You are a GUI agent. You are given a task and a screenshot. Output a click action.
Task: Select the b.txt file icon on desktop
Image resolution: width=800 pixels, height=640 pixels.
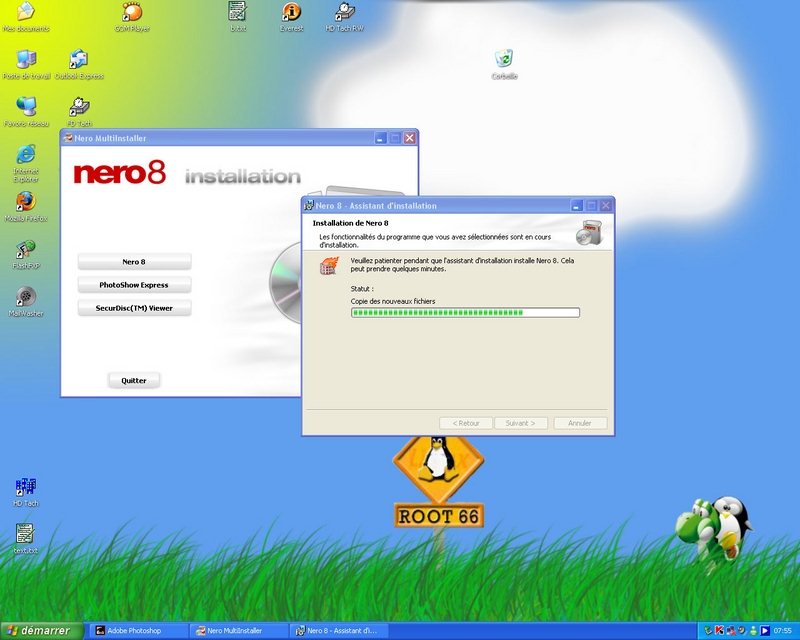pos(238,17)
